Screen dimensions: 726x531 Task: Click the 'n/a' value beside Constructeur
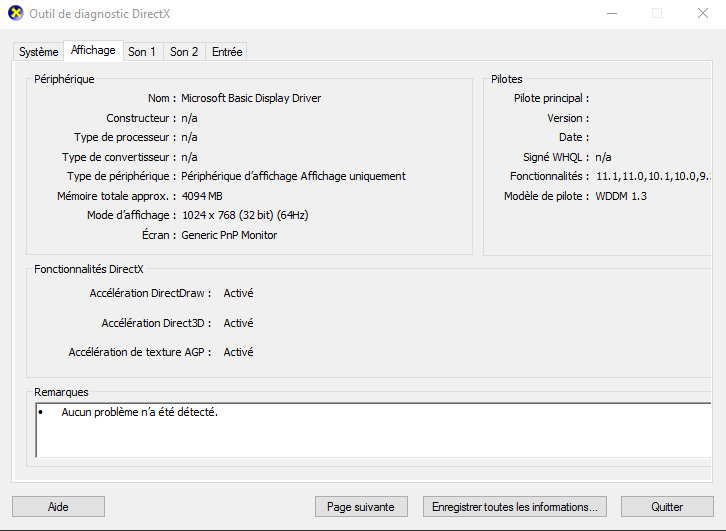coord(189,118)
